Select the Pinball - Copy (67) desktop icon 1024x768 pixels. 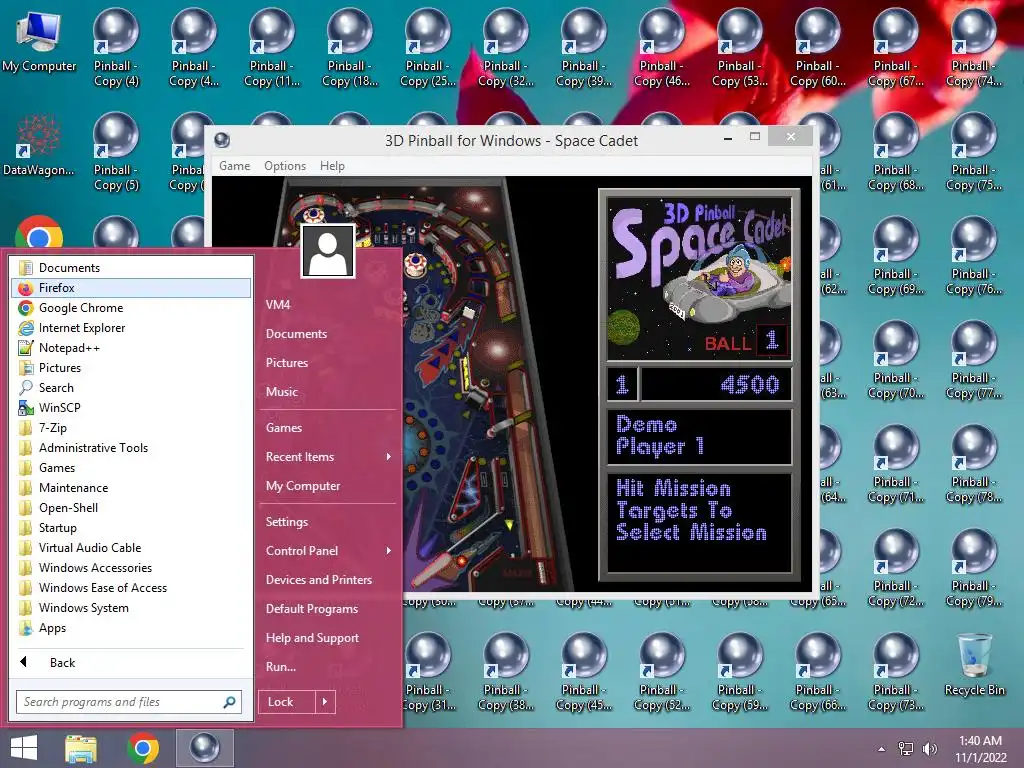coord(895,48)
